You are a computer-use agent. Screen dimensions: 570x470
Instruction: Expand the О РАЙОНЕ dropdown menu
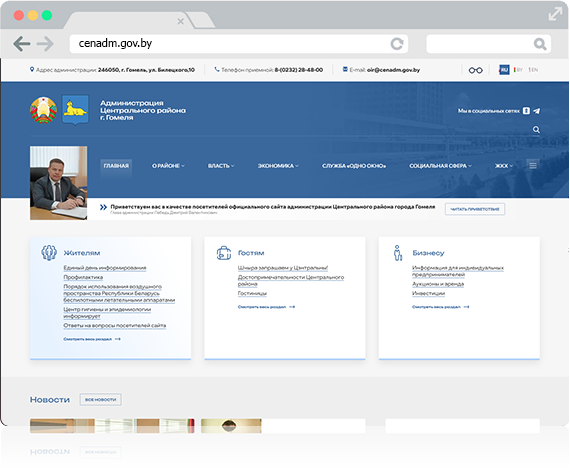(168, 166)
